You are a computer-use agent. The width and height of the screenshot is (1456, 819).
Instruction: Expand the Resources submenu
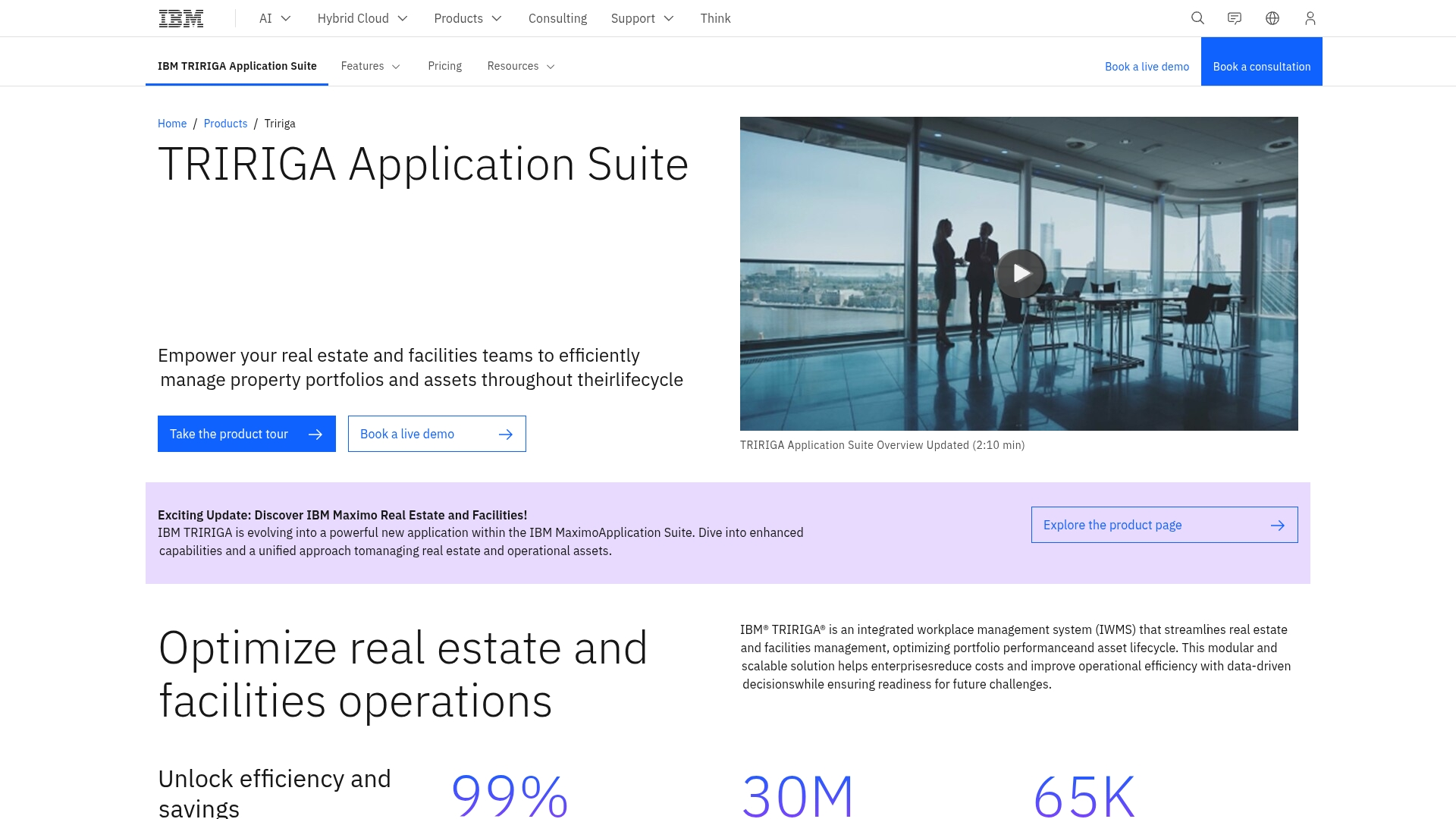coord(521,66)
